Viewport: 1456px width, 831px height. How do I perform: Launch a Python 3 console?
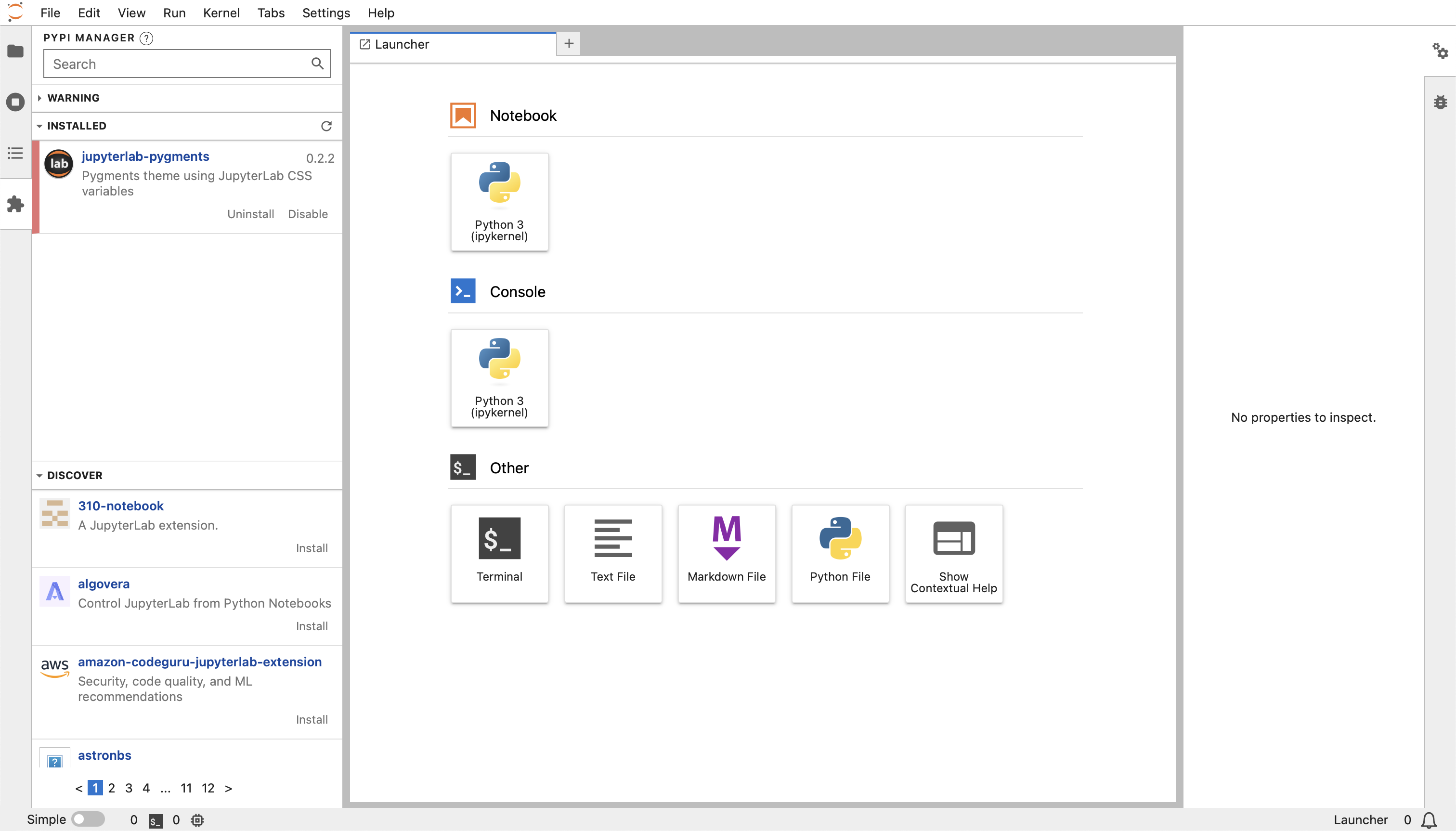[499, 378]
